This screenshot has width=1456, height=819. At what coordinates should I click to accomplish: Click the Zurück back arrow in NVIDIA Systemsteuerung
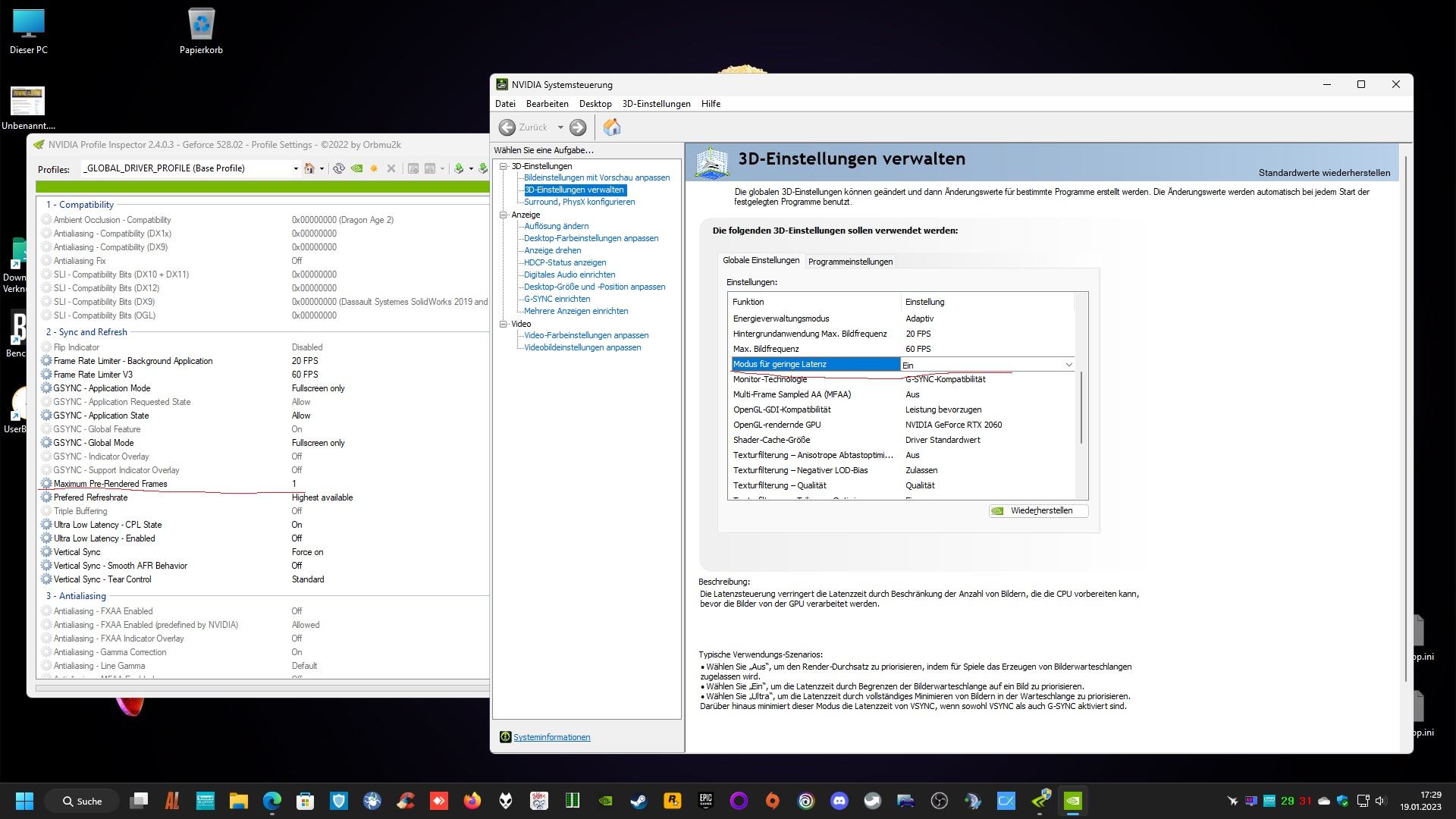coord(507,127)
